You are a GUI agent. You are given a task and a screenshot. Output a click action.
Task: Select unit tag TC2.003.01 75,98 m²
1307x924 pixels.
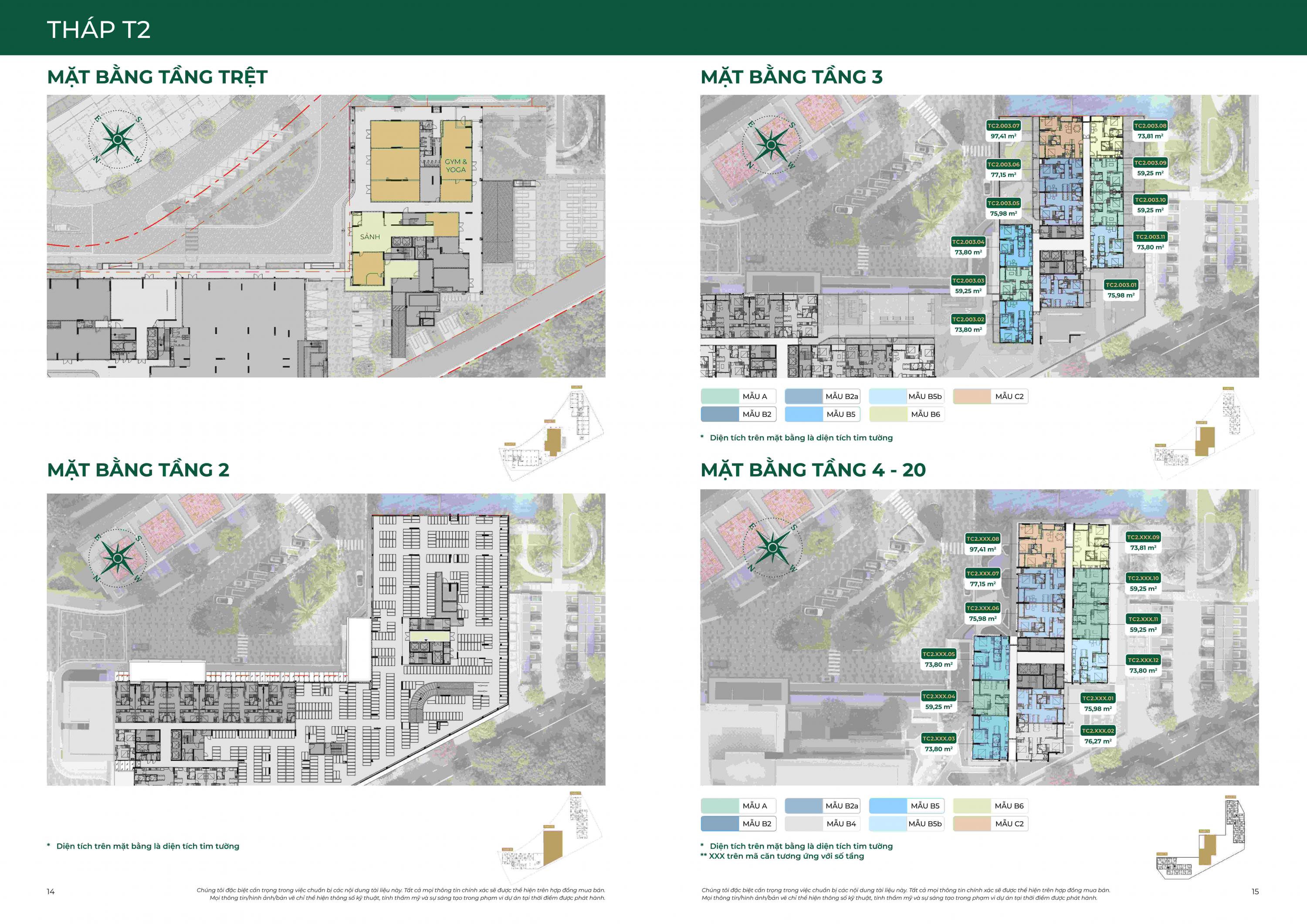(x=1121, y=290)
